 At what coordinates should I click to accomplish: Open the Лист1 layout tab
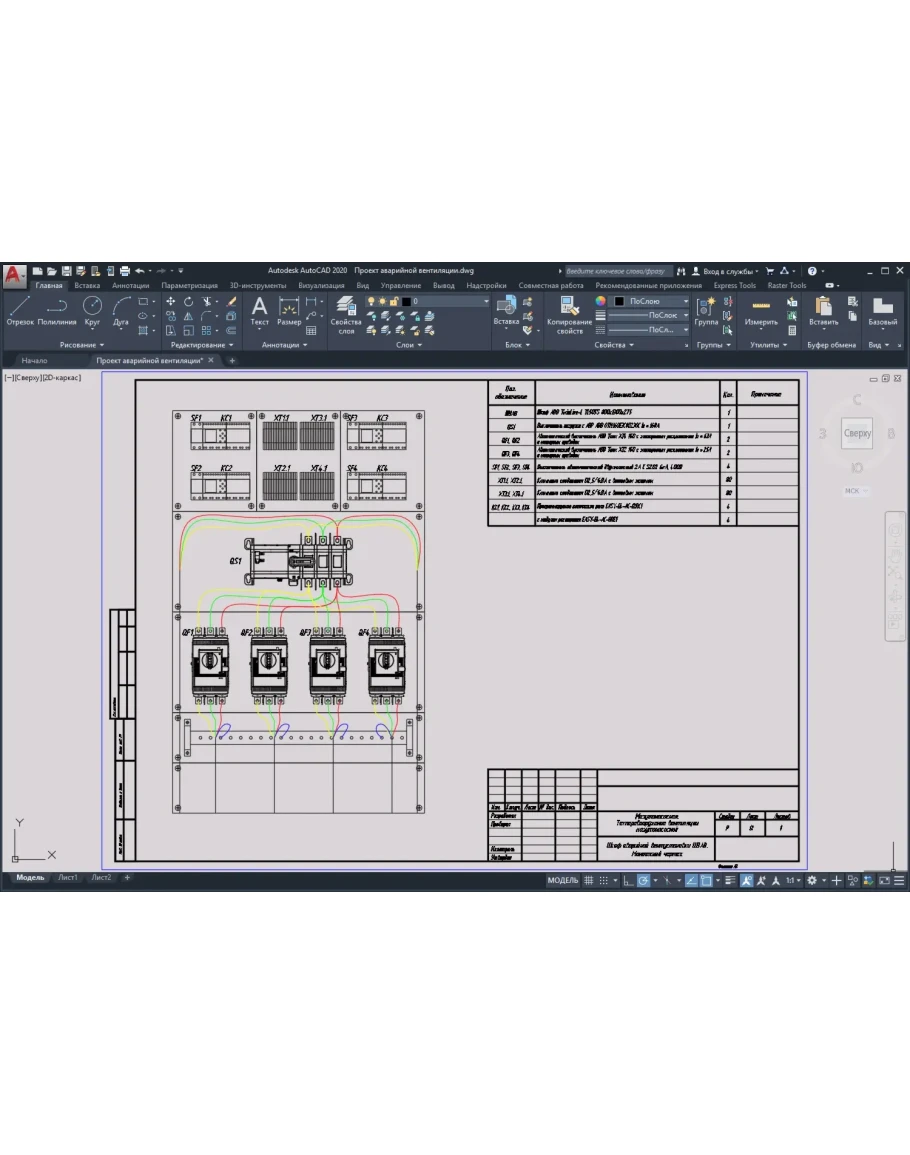click(x=67, y=878)
